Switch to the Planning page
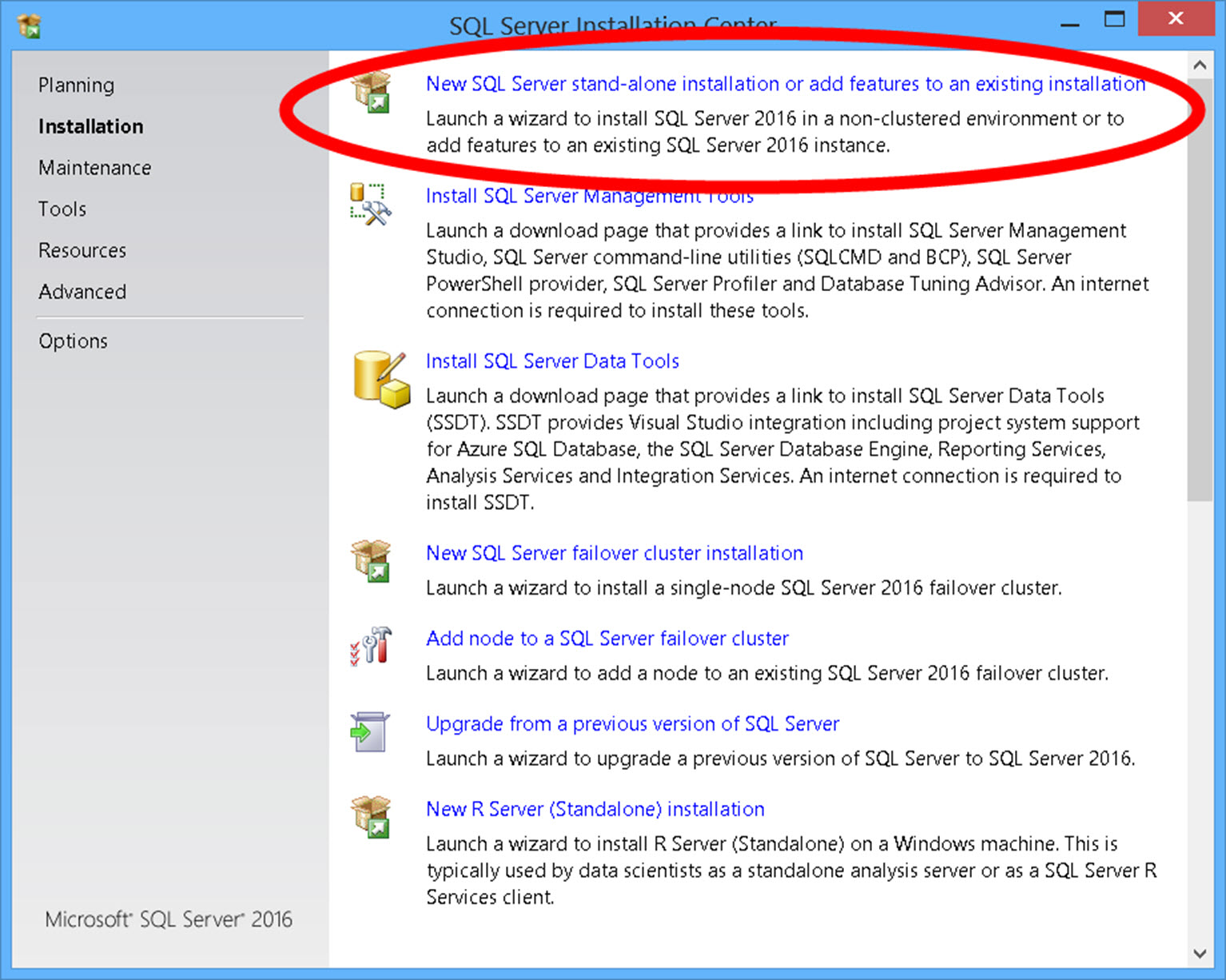Screen dimensions: 1226x980 [x=77, y=85]
